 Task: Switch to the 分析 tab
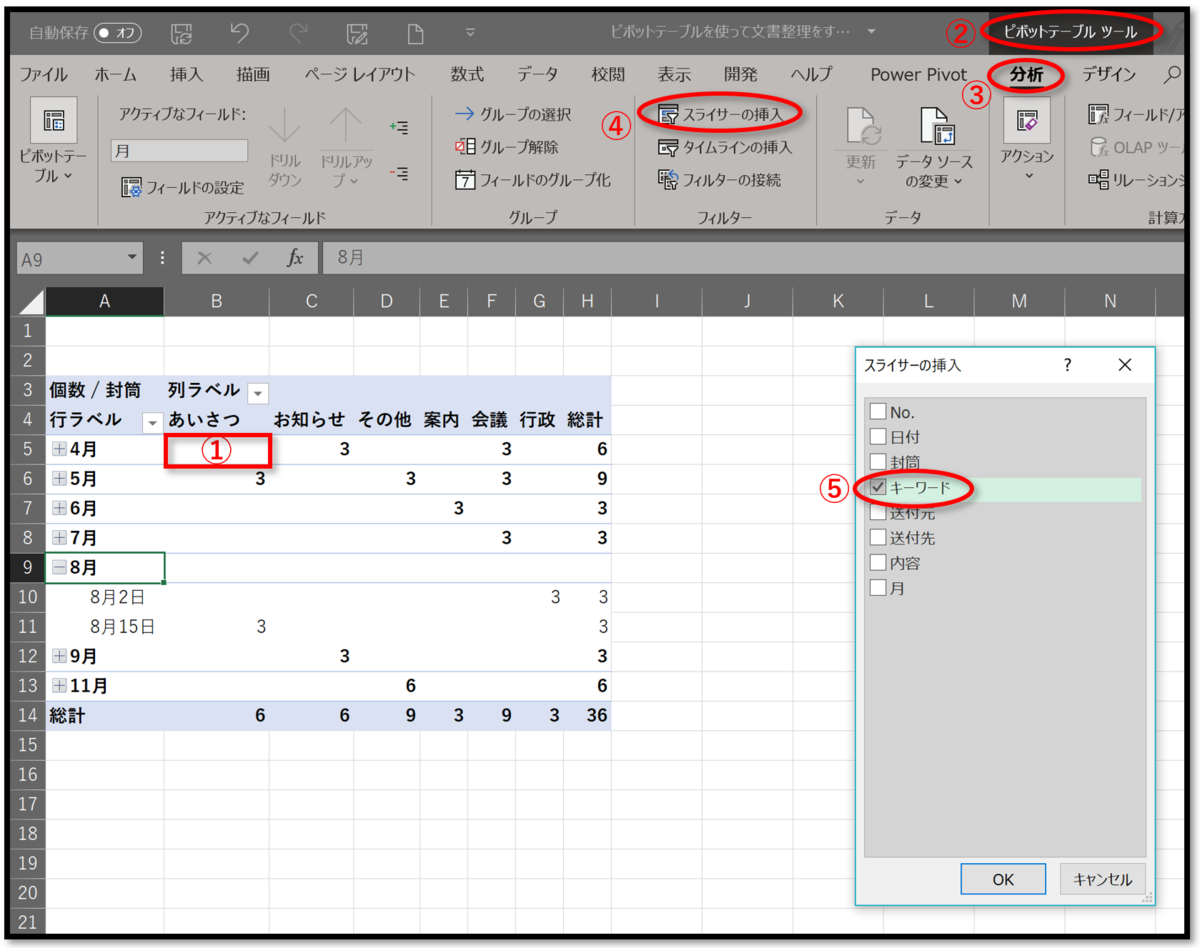pos(1026,74)
